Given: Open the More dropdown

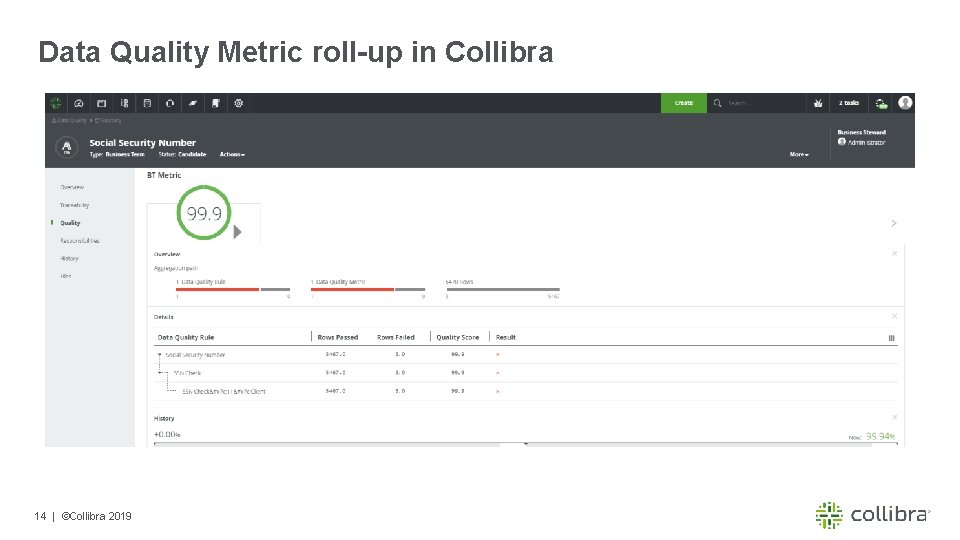Looking at the screenshot, I should point(799,154).
